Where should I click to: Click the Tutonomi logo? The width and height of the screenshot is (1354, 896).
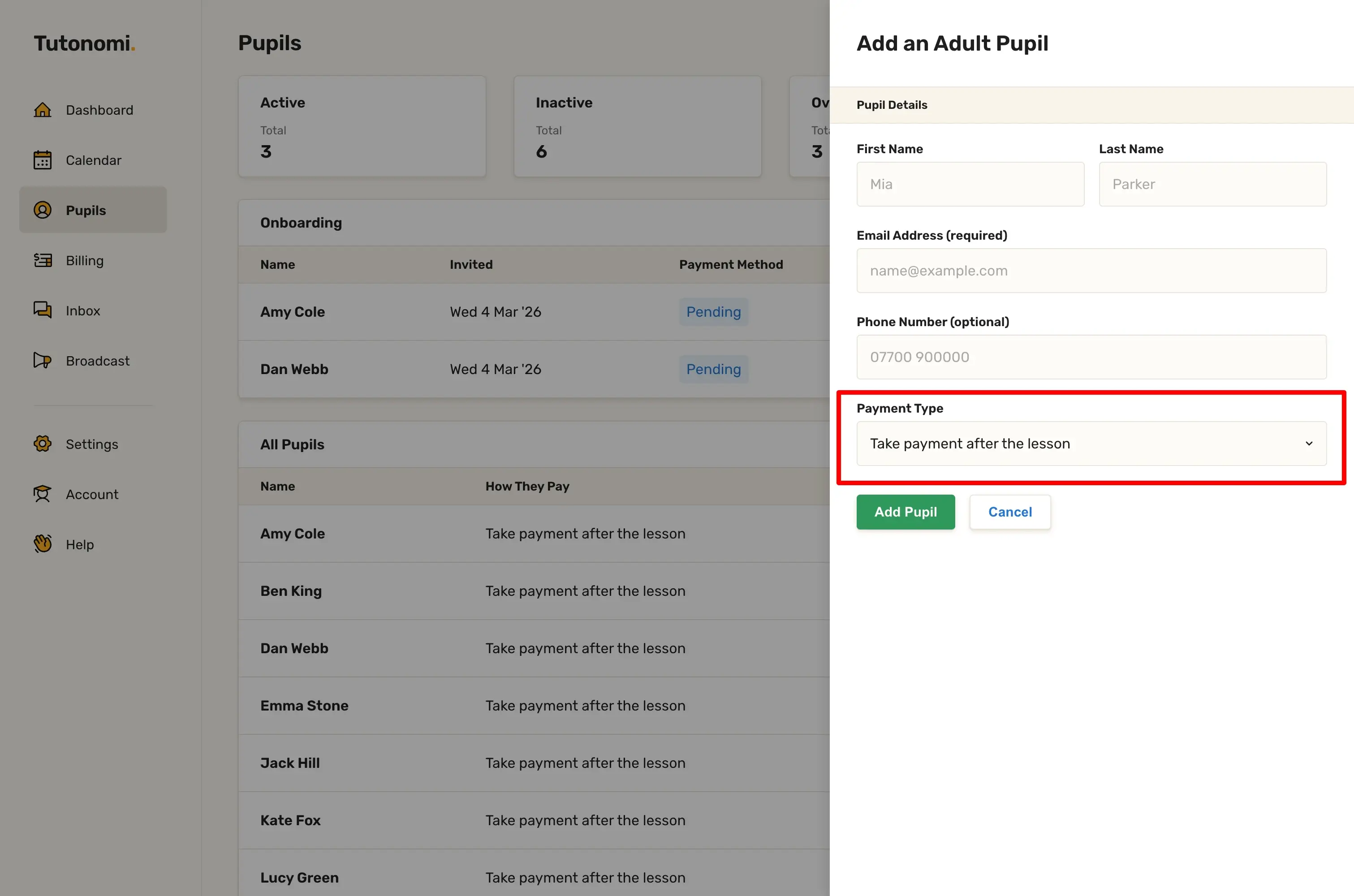click(x=84, y=43)
